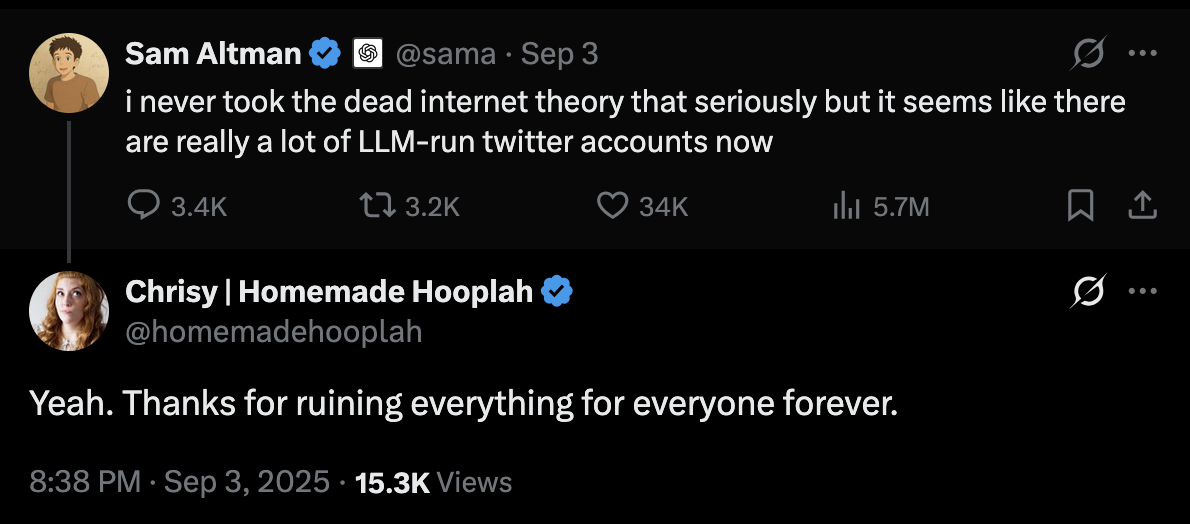Click the OpenAI affiliation badge
Viewport: 1190px width, 524px height.
[369, 54]
